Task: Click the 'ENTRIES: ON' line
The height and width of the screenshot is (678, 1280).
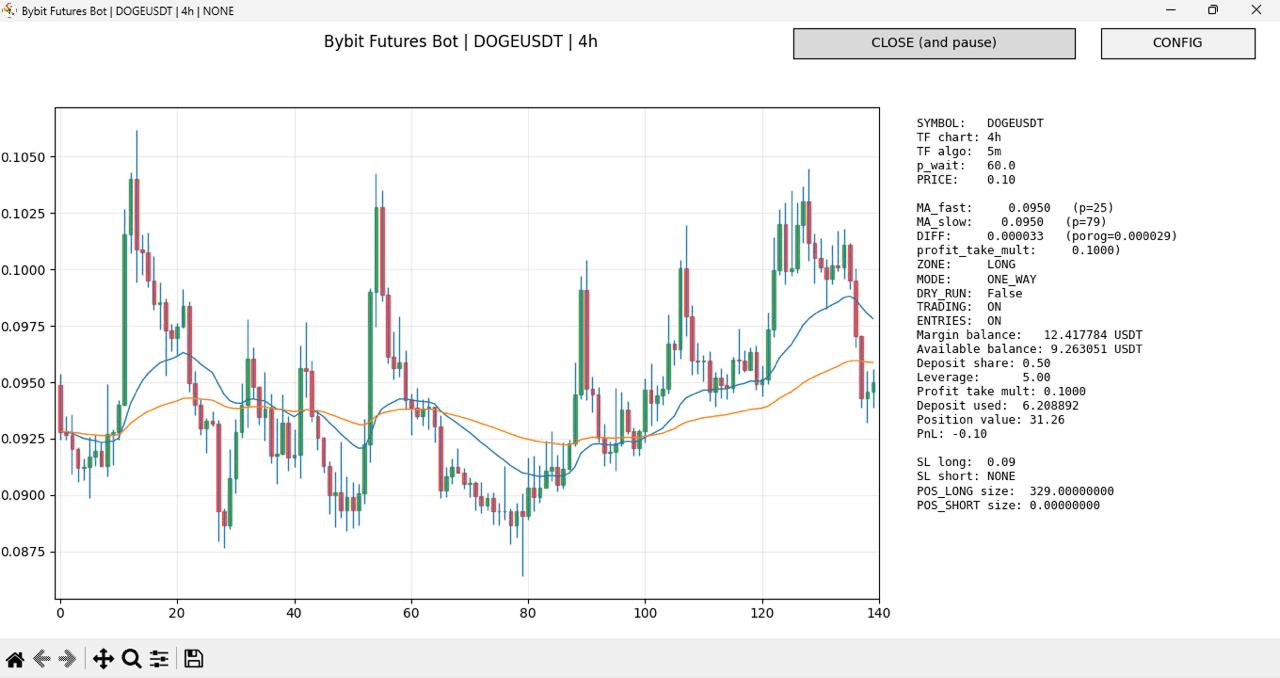Action: click(959, 321)
